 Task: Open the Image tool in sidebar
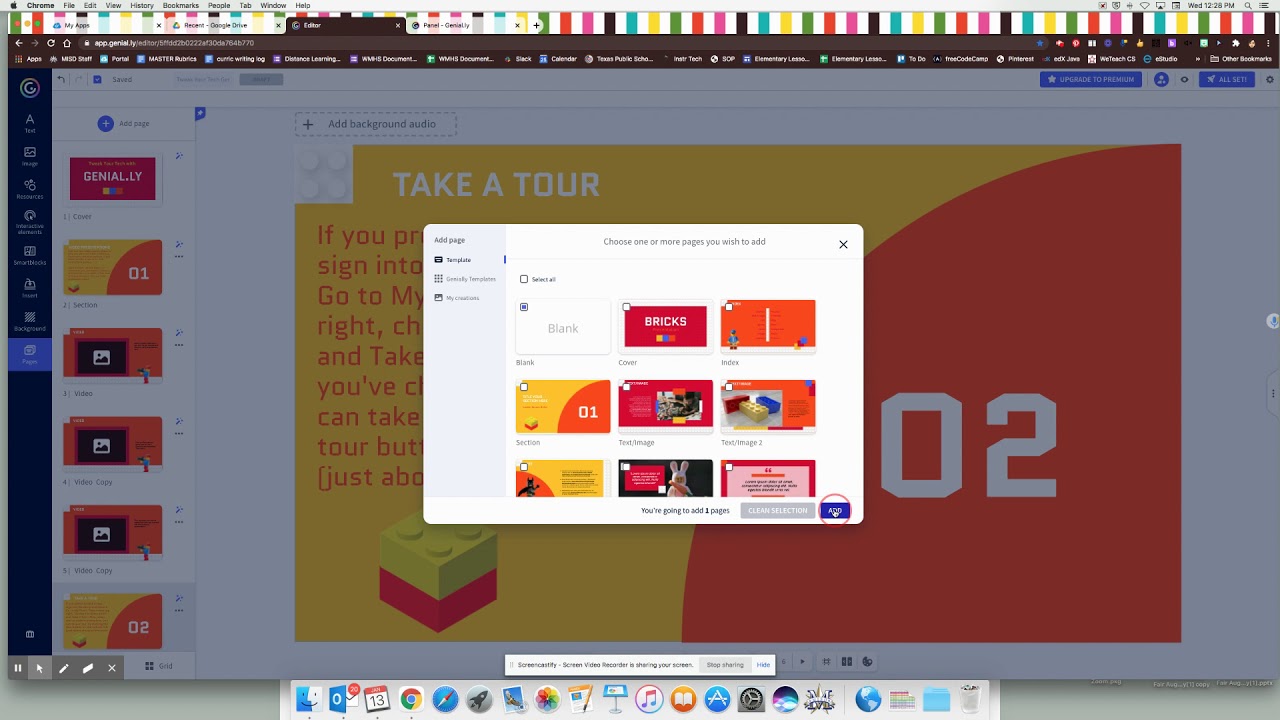(x=30, y=156)
